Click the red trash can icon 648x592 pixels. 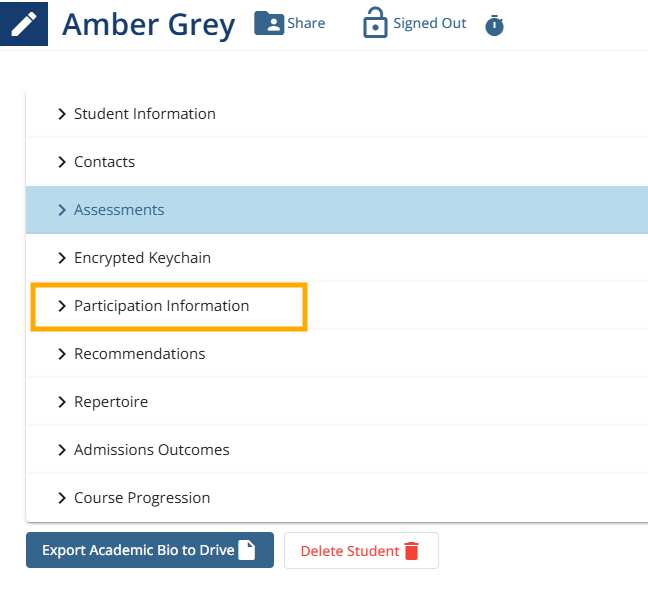[x=412, y=551]
